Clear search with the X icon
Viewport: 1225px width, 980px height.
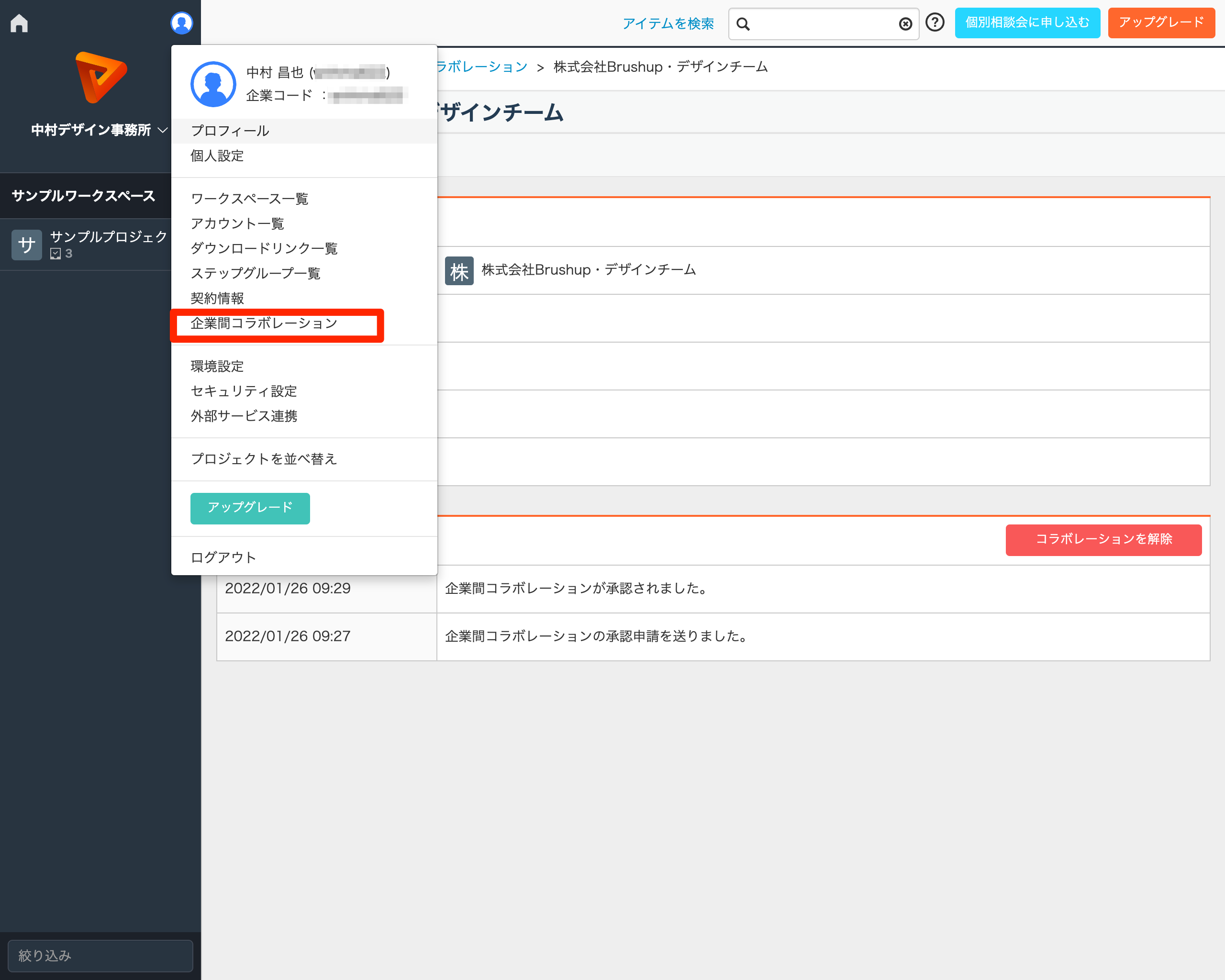(905, 24)
